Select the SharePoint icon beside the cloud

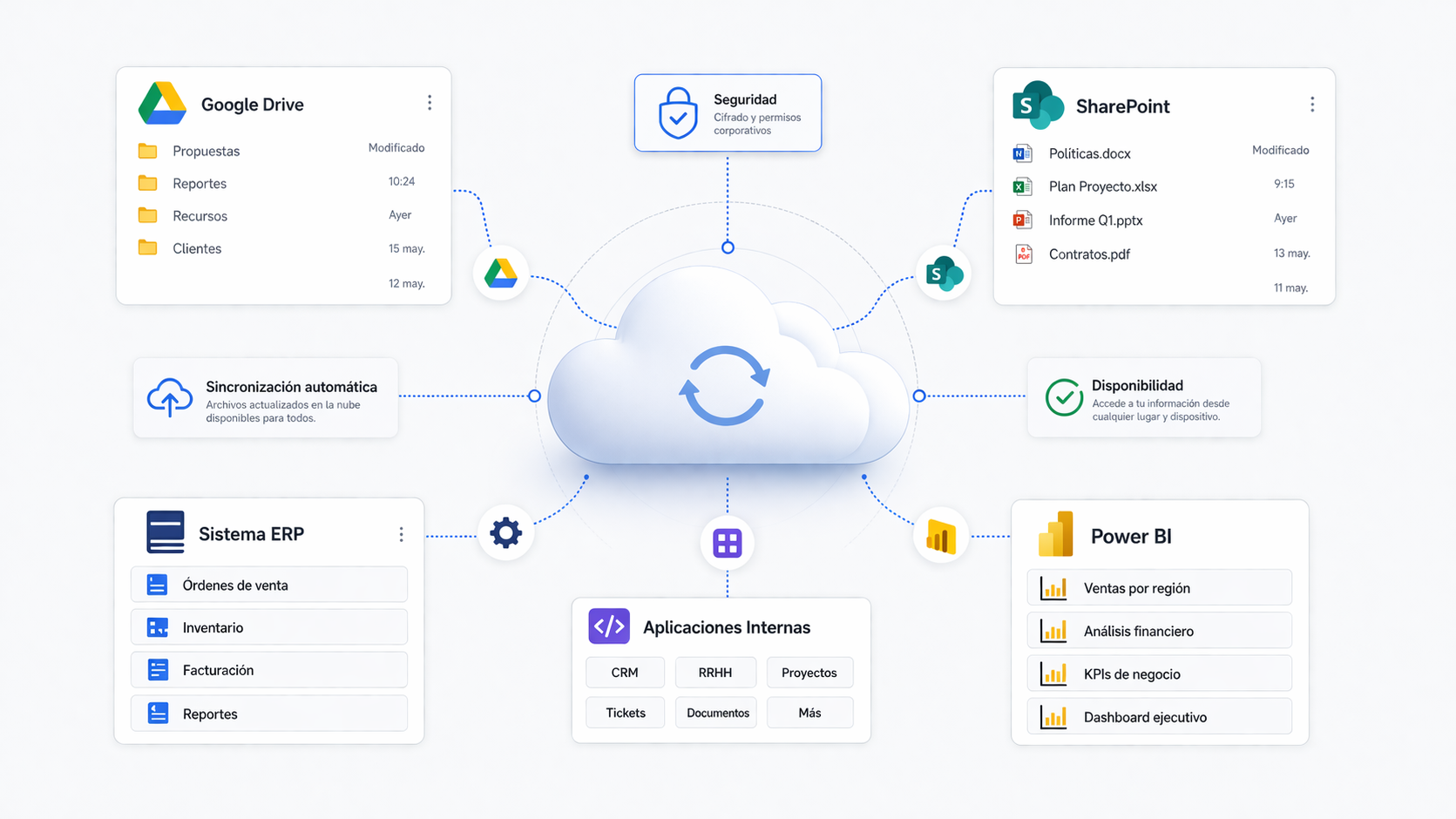click(944, 273)
